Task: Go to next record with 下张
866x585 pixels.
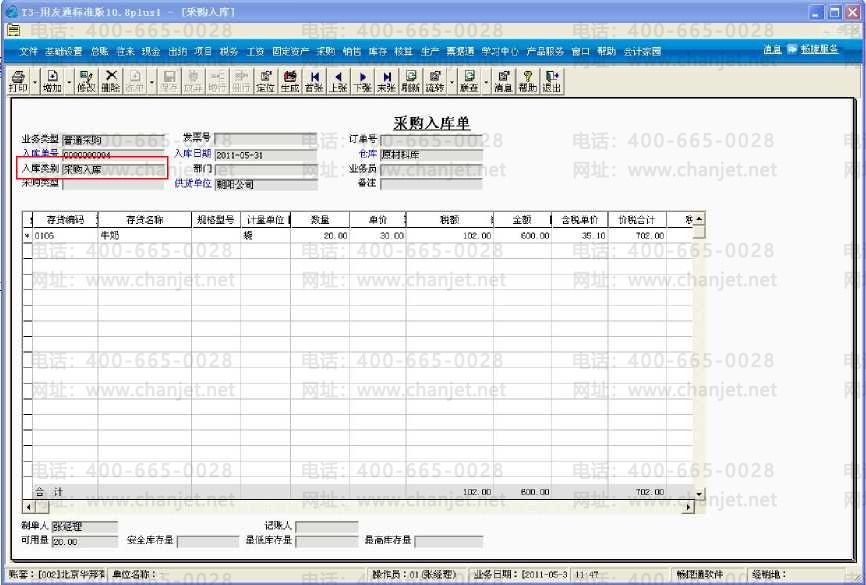Action: pyautogui.click(x=362, y=81)
